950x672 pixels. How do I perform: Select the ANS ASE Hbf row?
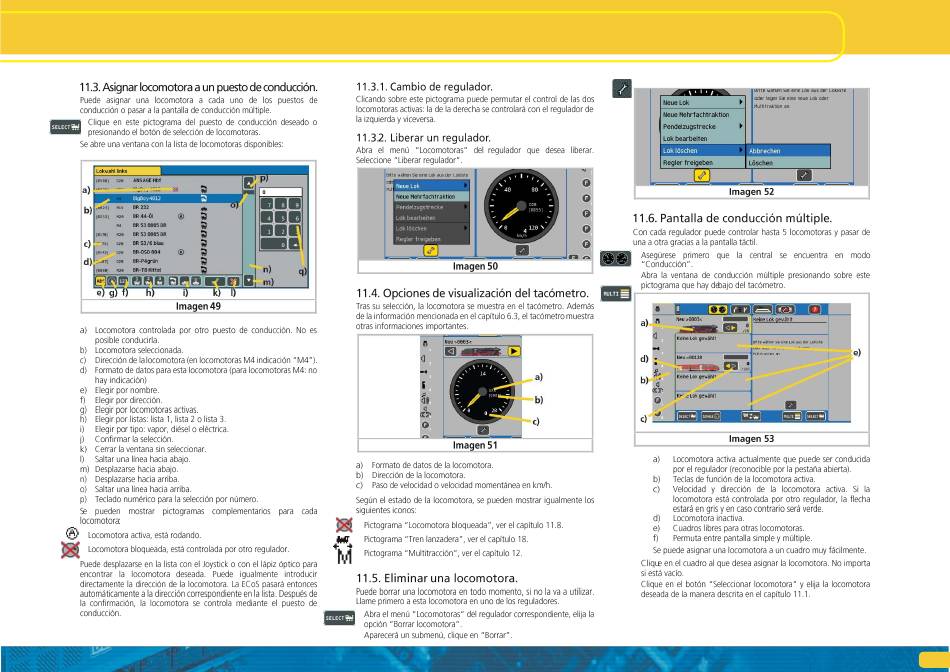tap(168, 181)
